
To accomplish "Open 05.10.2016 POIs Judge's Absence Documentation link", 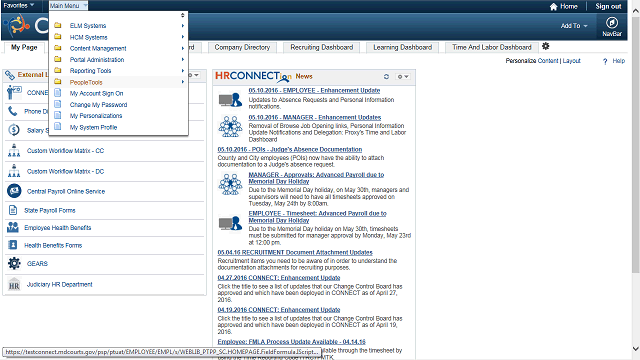I will pos(290,149).
